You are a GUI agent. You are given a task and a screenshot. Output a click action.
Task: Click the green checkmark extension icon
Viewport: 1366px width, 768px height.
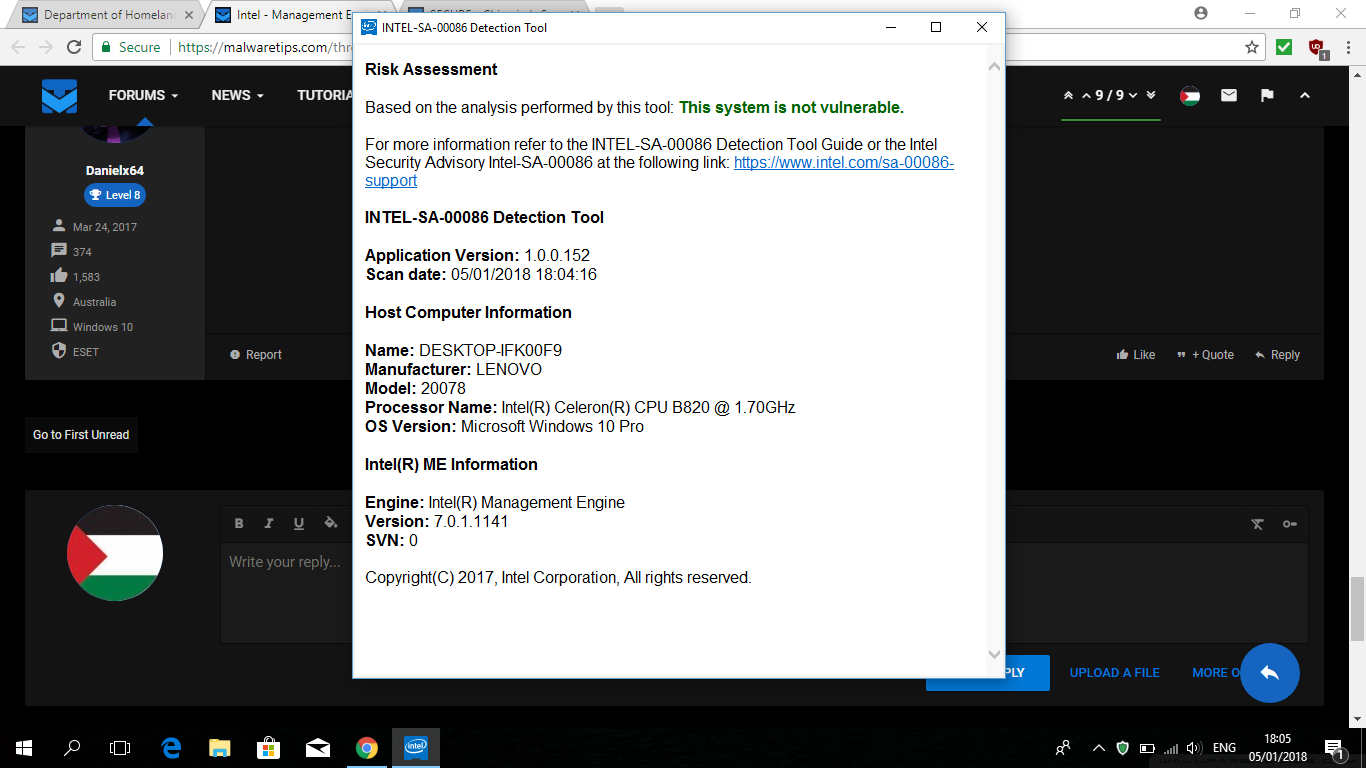[x=1284, y=47]
